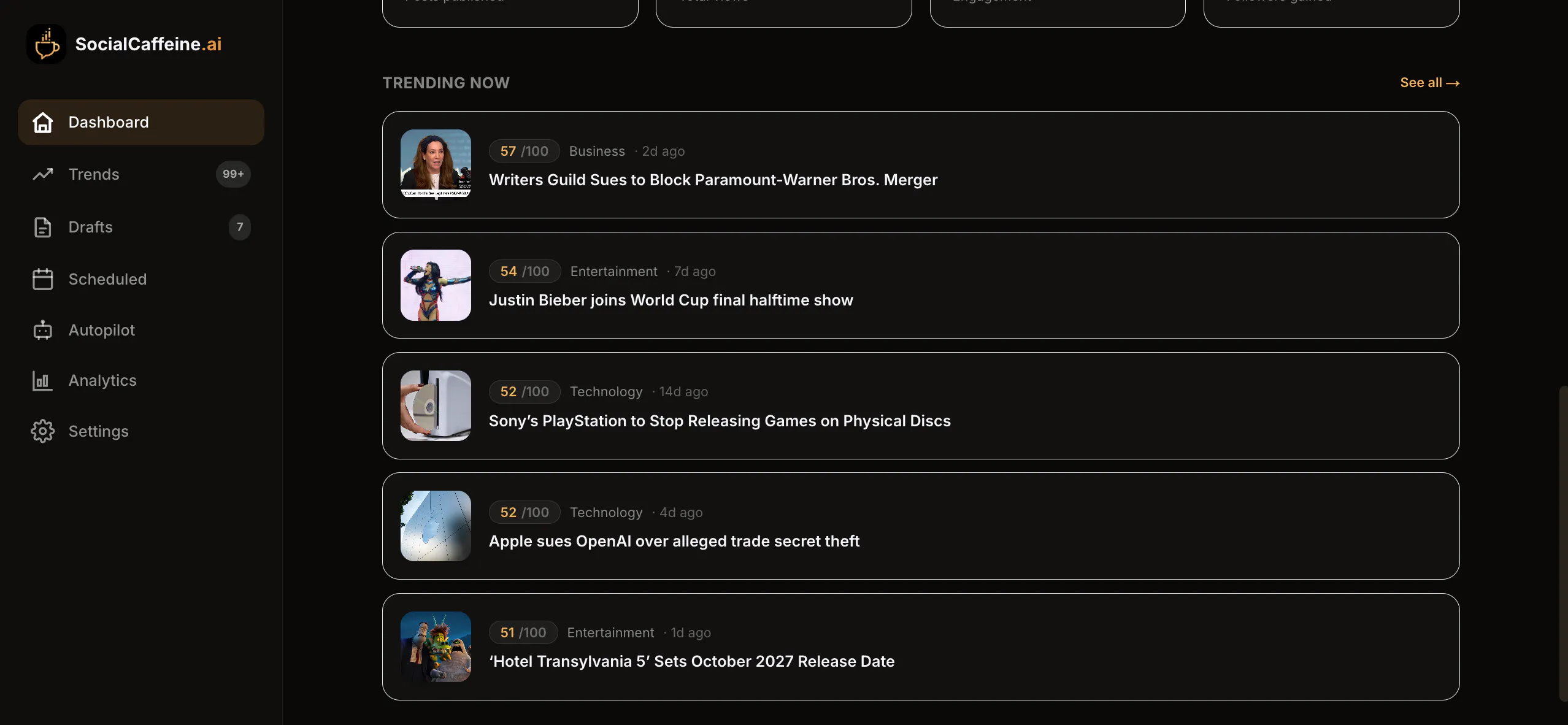Open the Sony's PlayStation Physical Discs headline

[x=720, y=421]
